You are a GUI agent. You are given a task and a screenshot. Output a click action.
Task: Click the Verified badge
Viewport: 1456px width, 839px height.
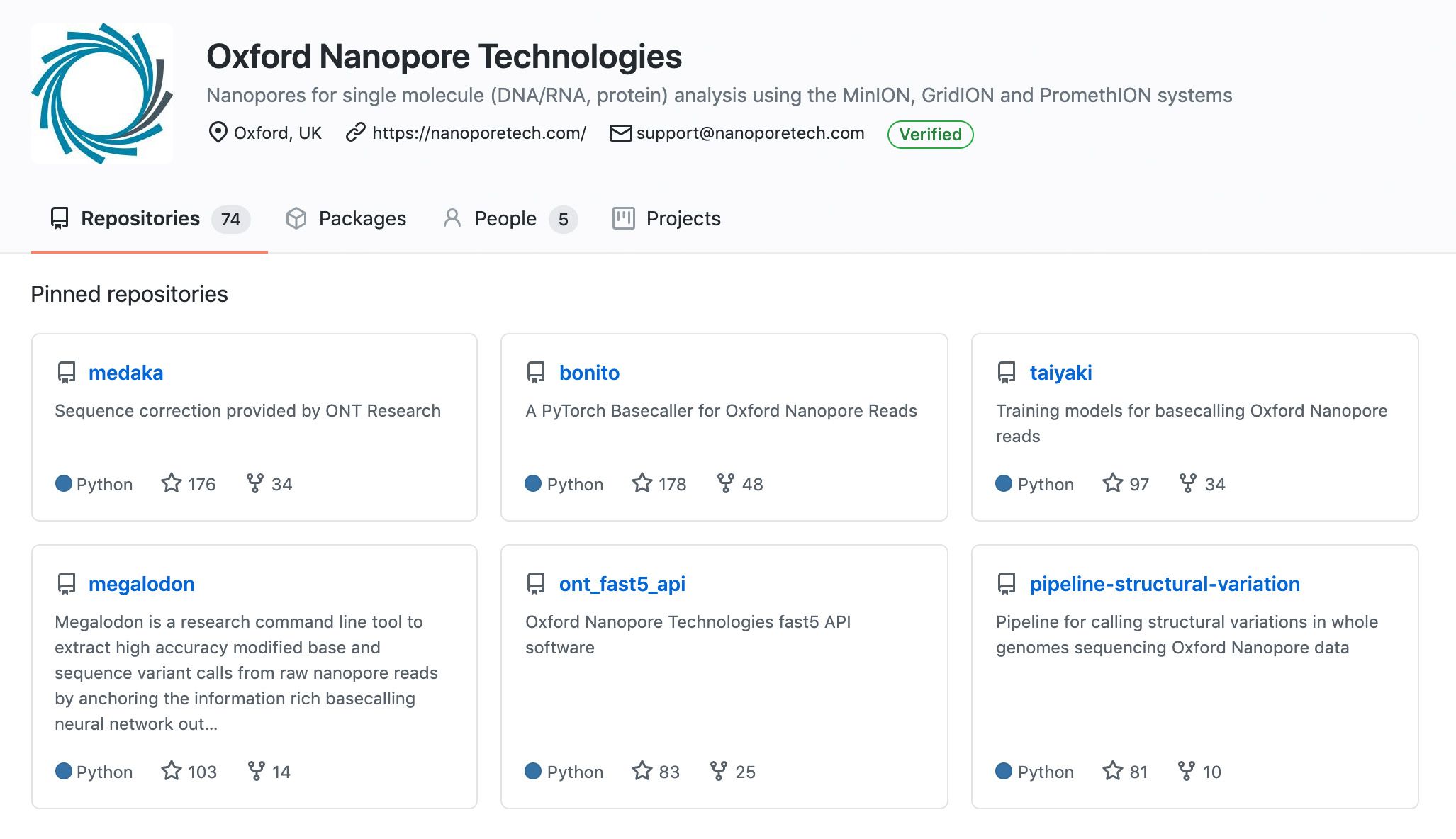tap(930, 134)
